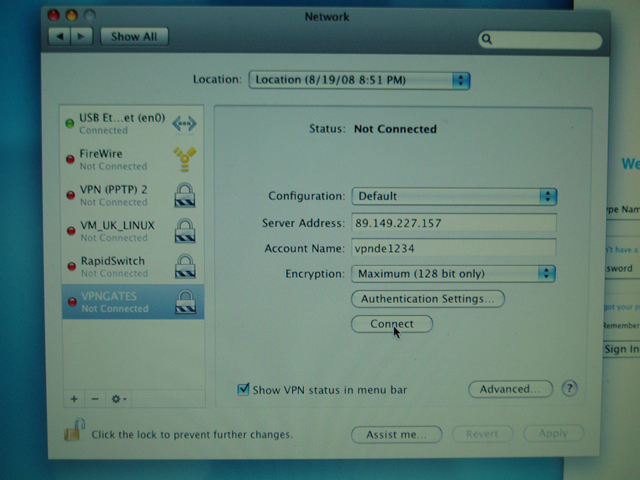Open the gear action menu
The width and height of the screenshot is (640, 480).
[118, 399]
